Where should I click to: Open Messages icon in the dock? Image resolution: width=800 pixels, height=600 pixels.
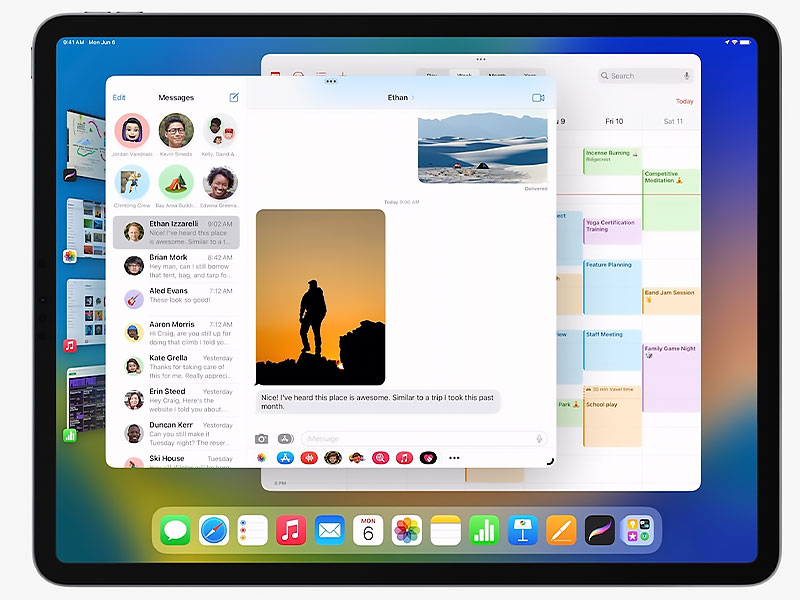pos(175,531)
